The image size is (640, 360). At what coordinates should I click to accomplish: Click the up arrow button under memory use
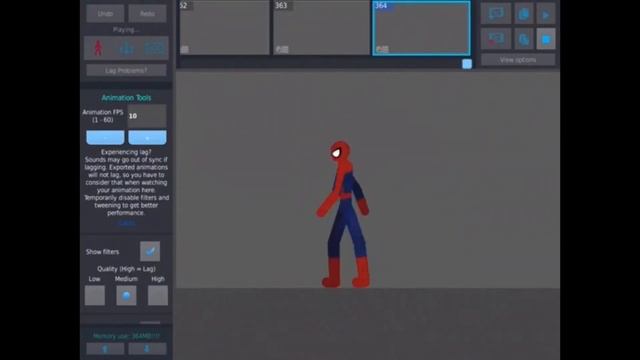pos(105,349)
